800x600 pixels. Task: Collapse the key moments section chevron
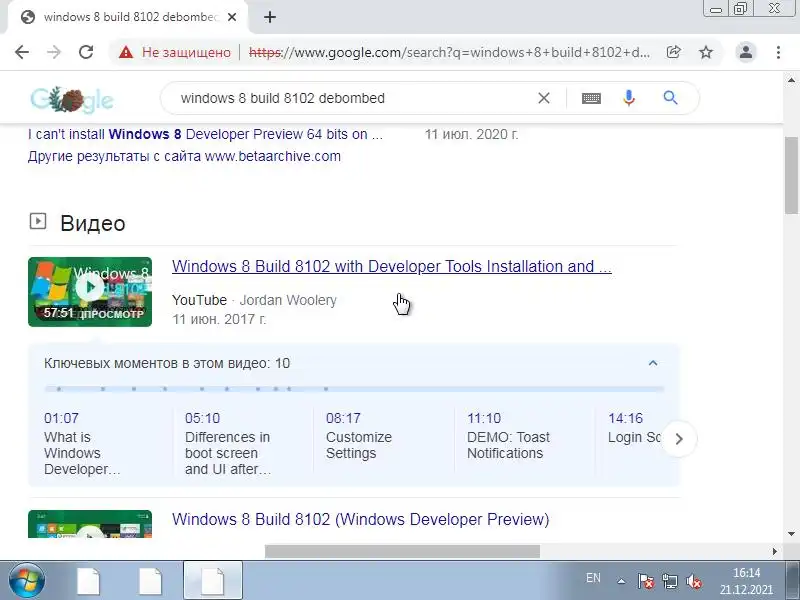[653, 363]
